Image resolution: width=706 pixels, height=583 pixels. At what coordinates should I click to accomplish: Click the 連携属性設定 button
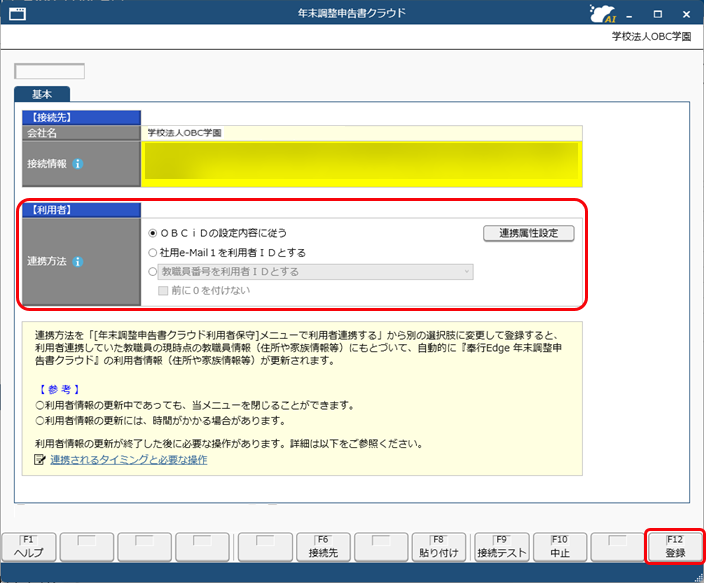tap(529, 233)
